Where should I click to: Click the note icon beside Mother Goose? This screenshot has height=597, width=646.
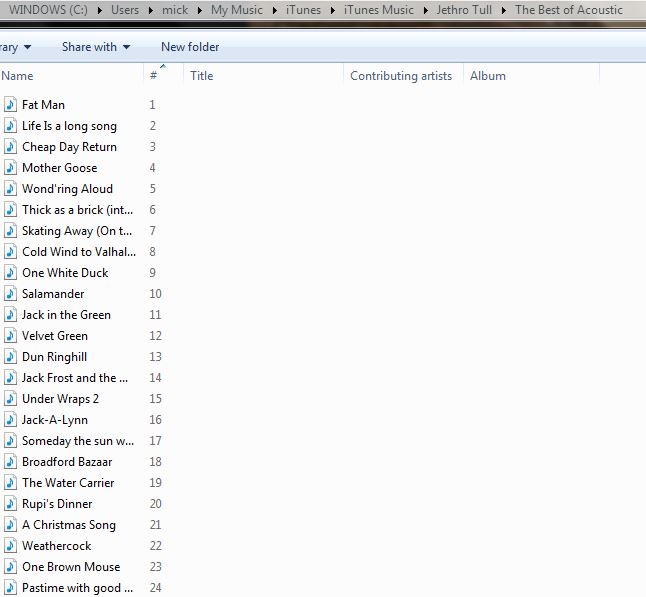10,168
